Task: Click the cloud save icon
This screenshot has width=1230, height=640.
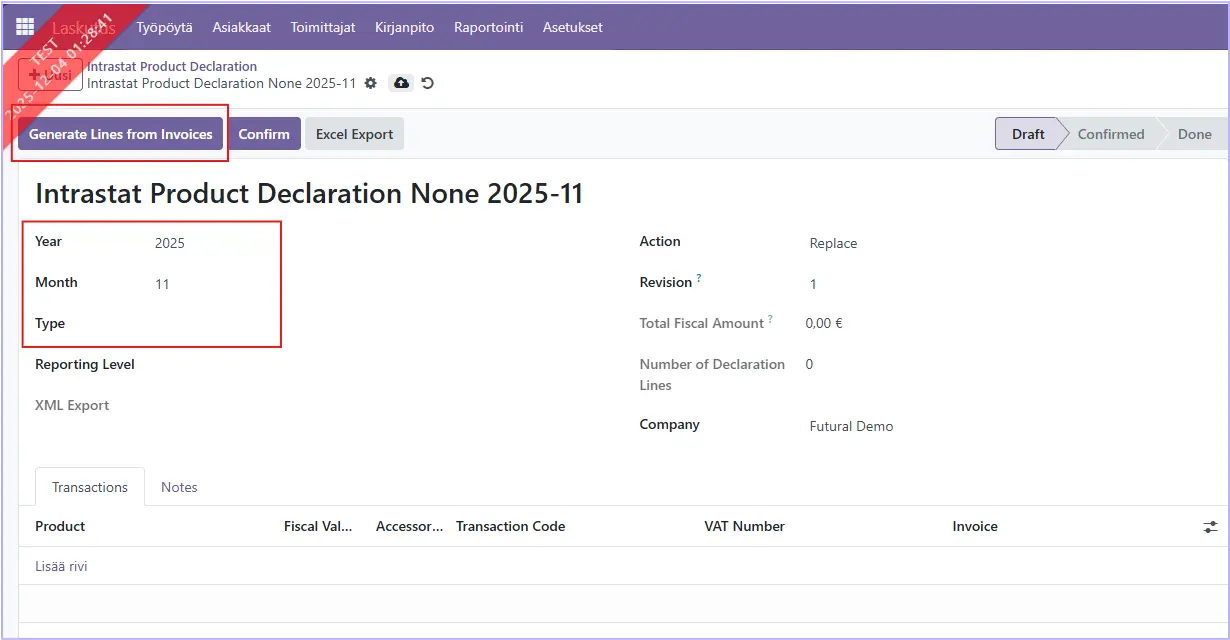Action: pyautogui.click(x=401, y=83)
